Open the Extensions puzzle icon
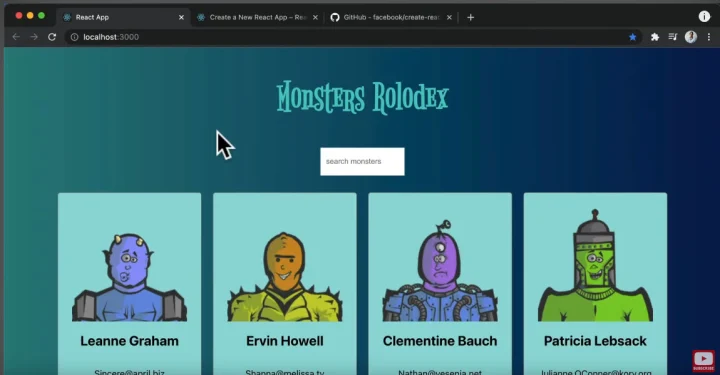The height and width of the screenshot is (375, 720). [x=655, y=37]
